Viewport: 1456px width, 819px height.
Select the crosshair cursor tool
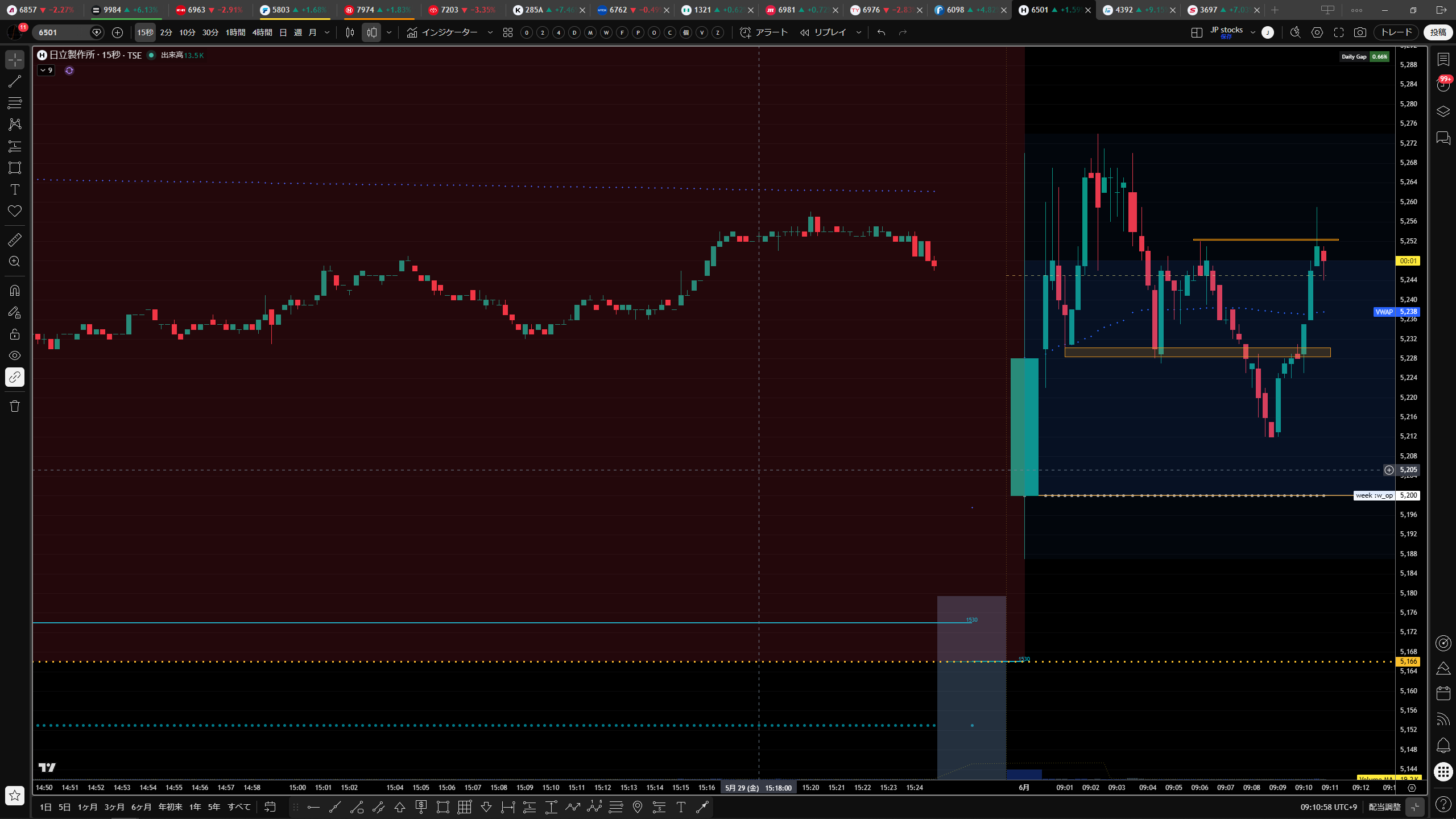coord(15,60)
